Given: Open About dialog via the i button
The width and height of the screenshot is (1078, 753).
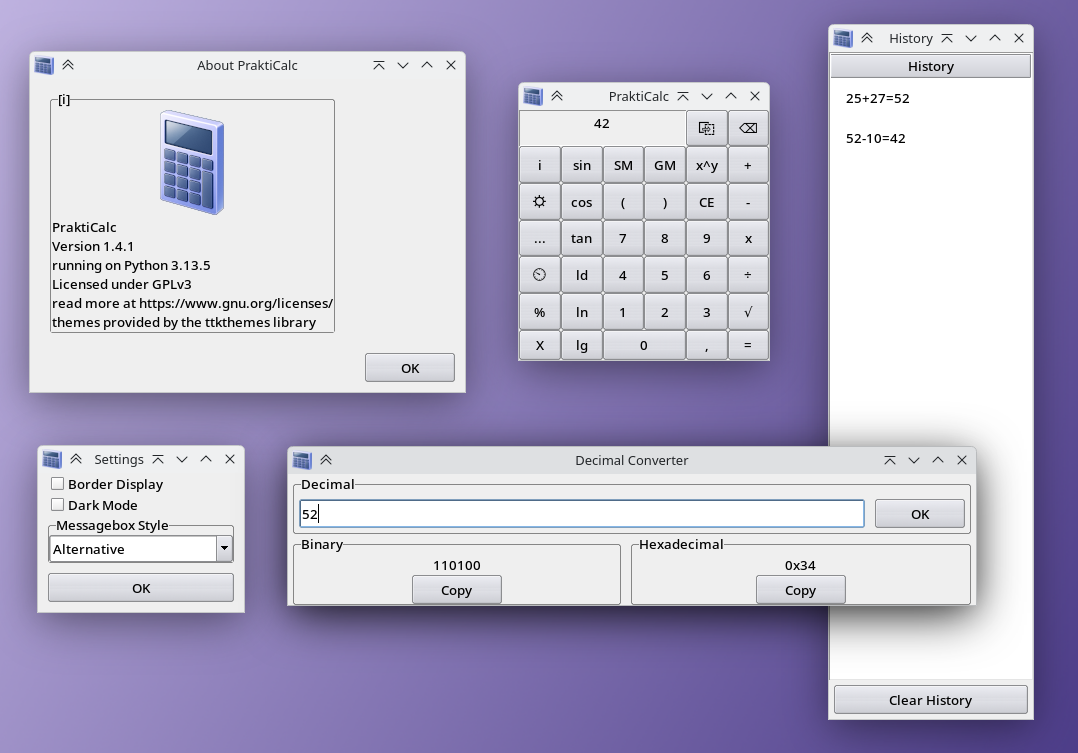Looking at the screenshot, I should (x=539, y=164).
